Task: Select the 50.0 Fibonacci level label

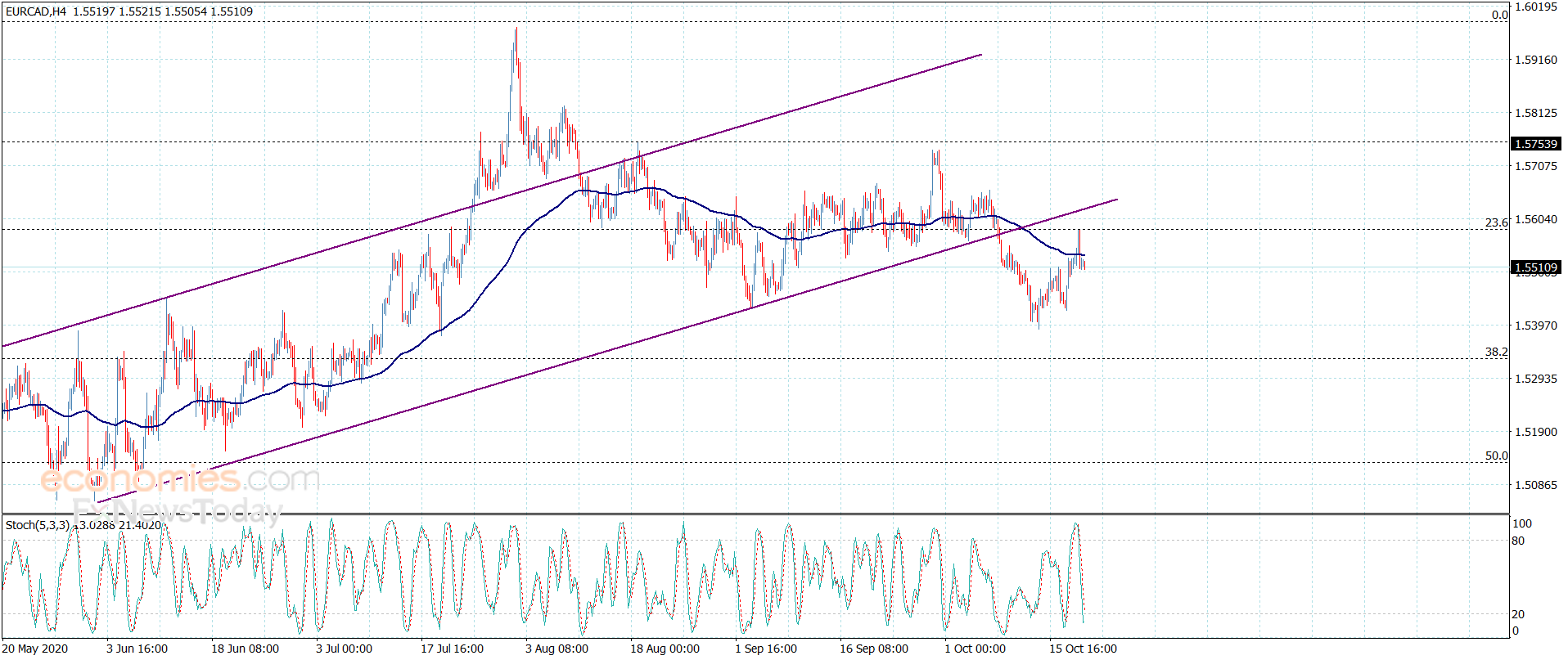Action: [x=1497, y=456]
